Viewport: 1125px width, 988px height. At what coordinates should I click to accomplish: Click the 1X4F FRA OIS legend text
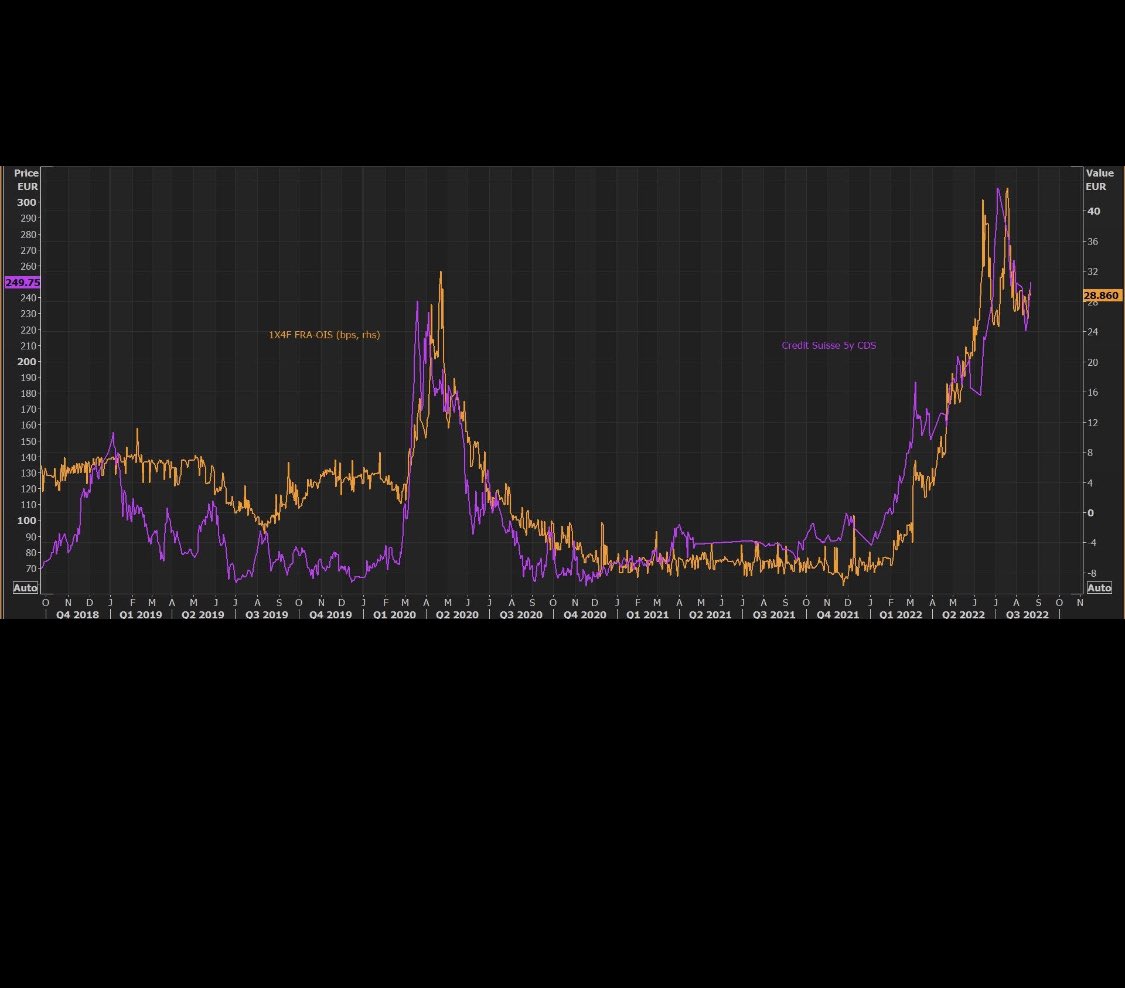tap(323, 334)
